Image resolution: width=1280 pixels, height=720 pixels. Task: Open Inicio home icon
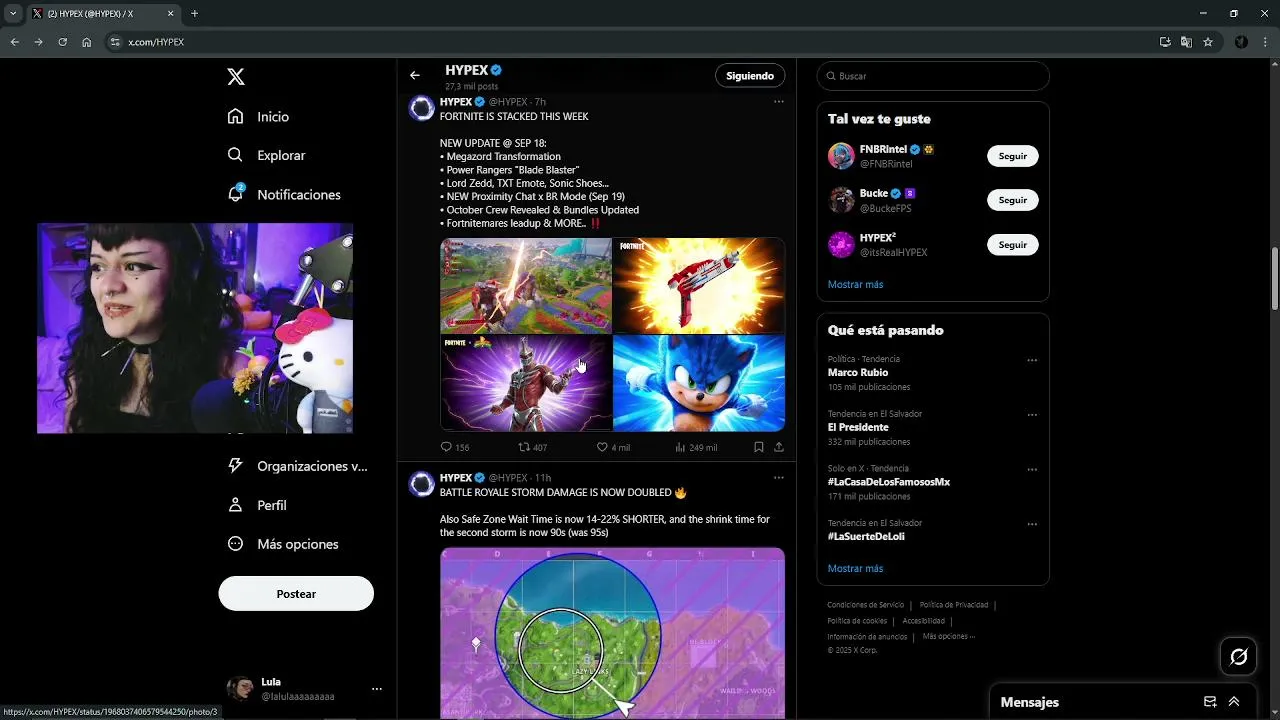tap(235, 116)
